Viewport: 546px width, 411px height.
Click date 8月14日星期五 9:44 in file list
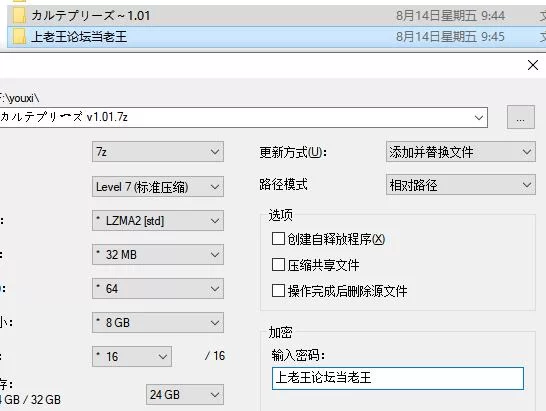450,16
